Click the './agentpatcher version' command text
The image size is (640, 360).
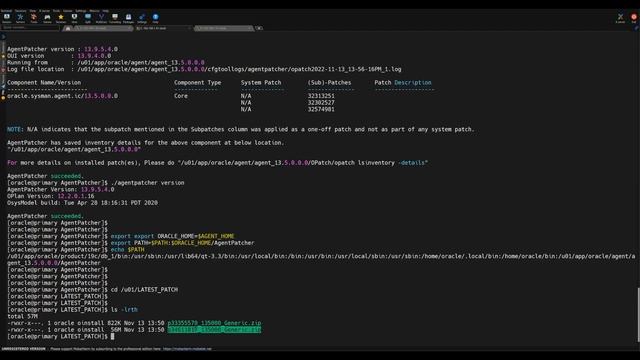147,183
